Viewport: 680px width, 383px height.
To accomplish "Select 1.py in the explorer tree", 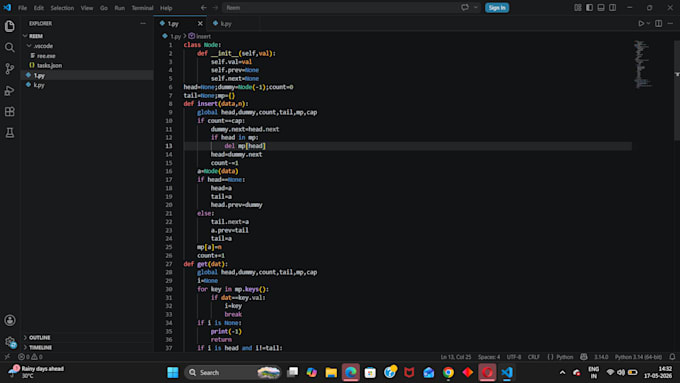I will 39,75.
